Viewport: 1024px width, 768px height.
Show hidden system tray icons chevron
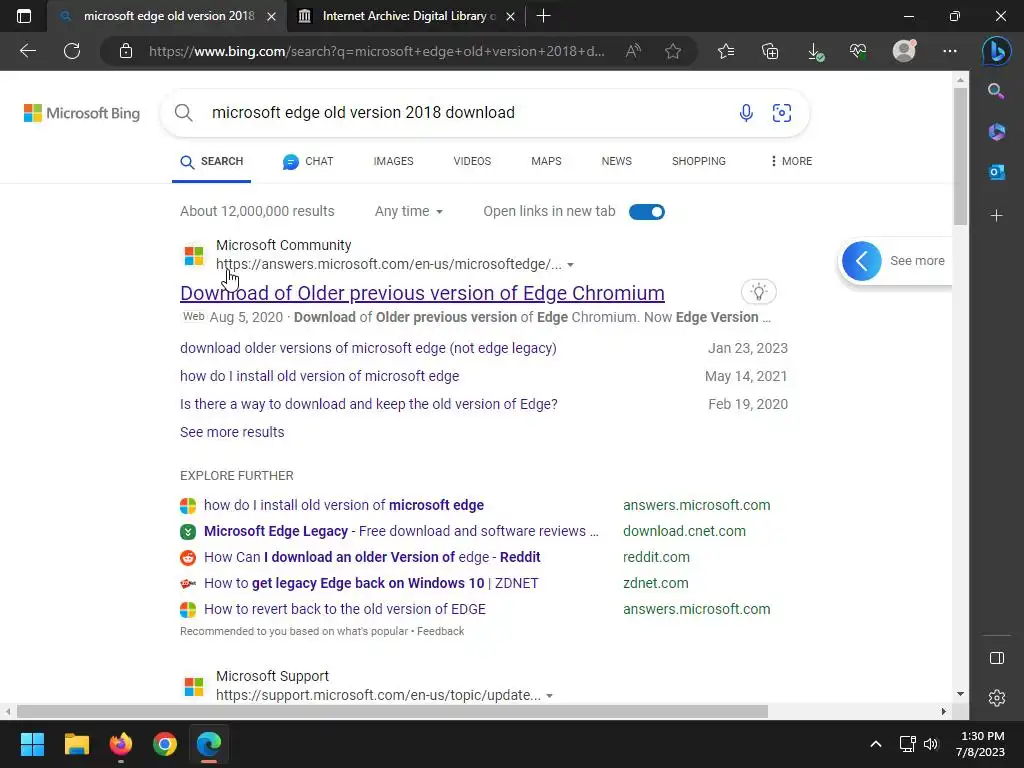click(876, 744)
